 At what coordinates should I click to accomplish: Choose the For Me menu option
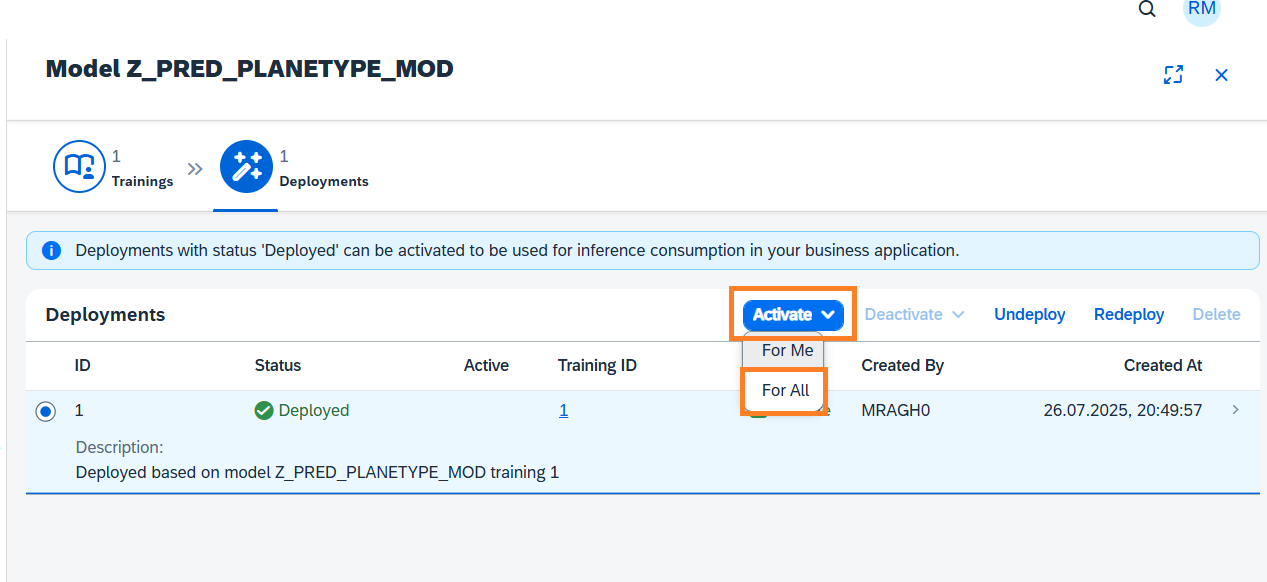pyautogui.click(x=787, y=351)
